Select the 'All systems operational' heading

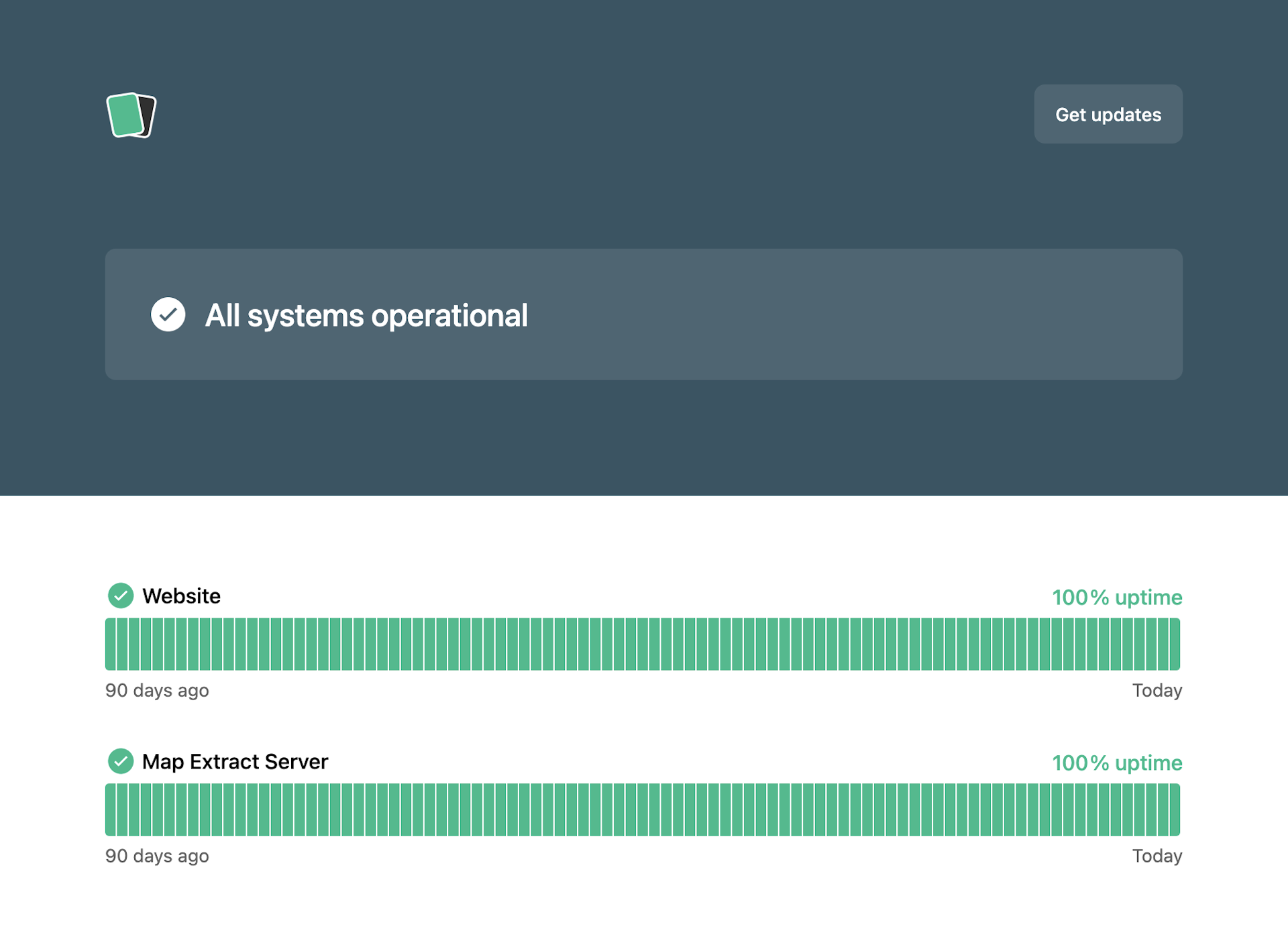point(366,315)
